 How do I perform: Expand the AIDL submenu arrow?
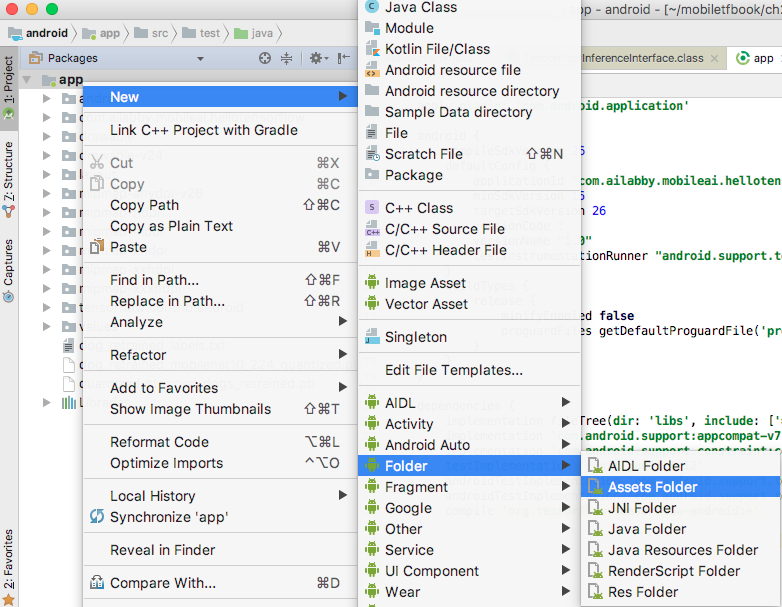(566, 402)
